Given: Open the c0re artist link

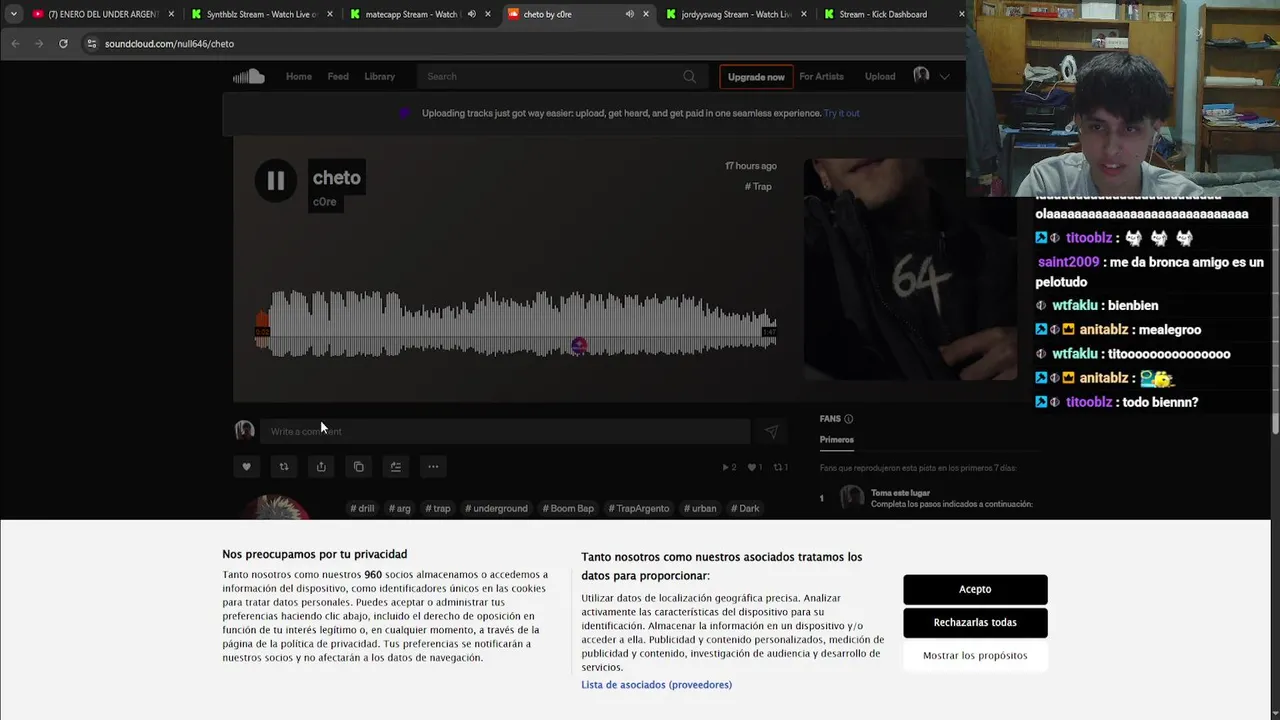Looking at the screenshot, I should (x=324, y=202).
